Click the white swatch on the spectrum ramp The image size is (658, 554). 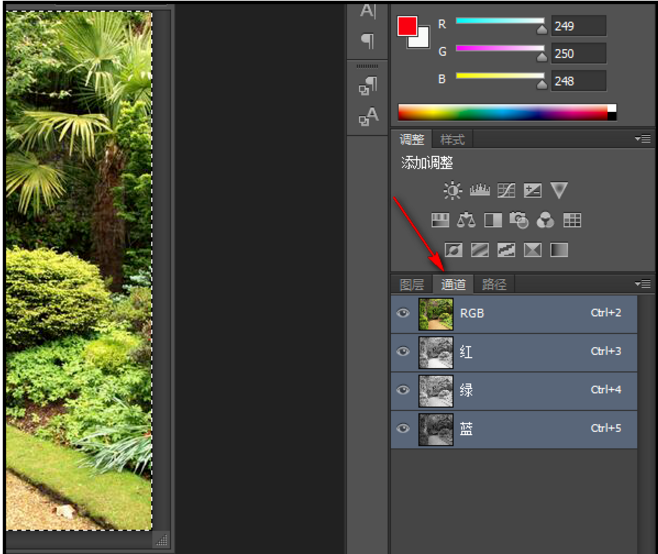(612, 108)
